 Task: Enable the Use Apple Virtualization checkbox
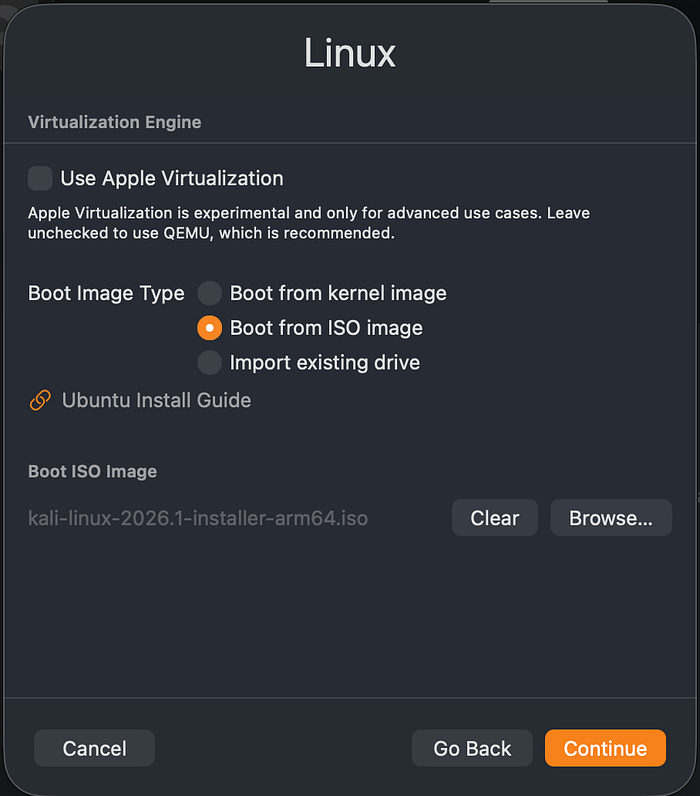[x=40, y=178]
